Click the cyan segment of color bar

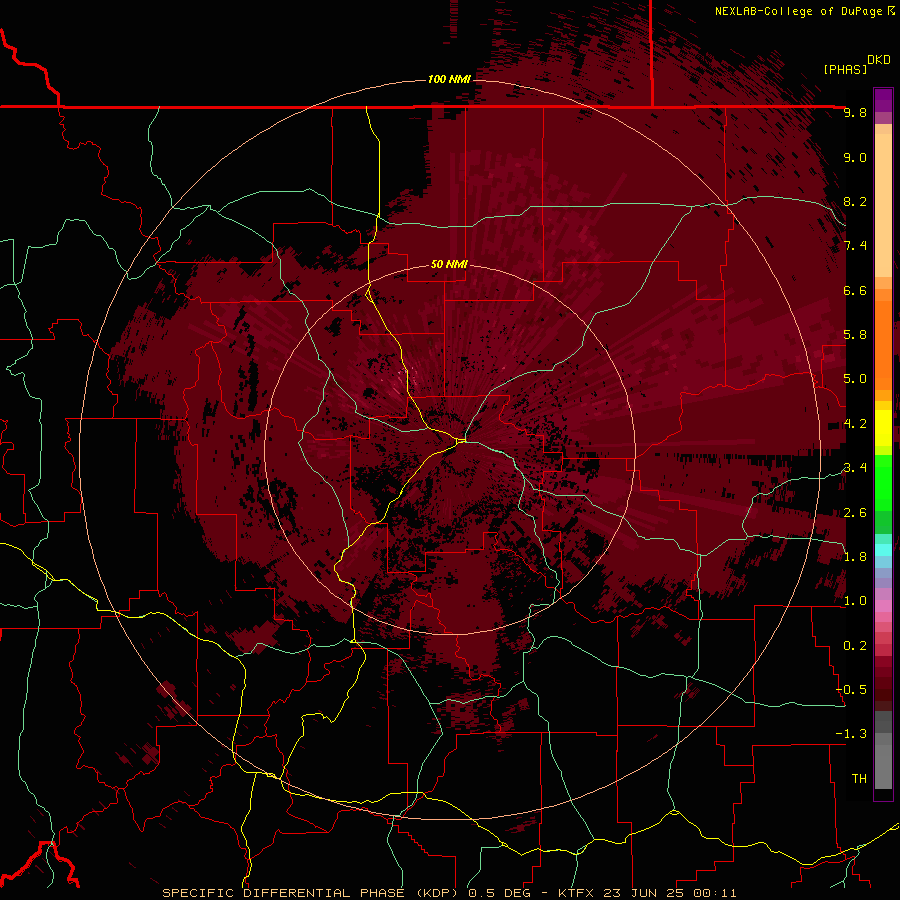[x=883, y=550]
